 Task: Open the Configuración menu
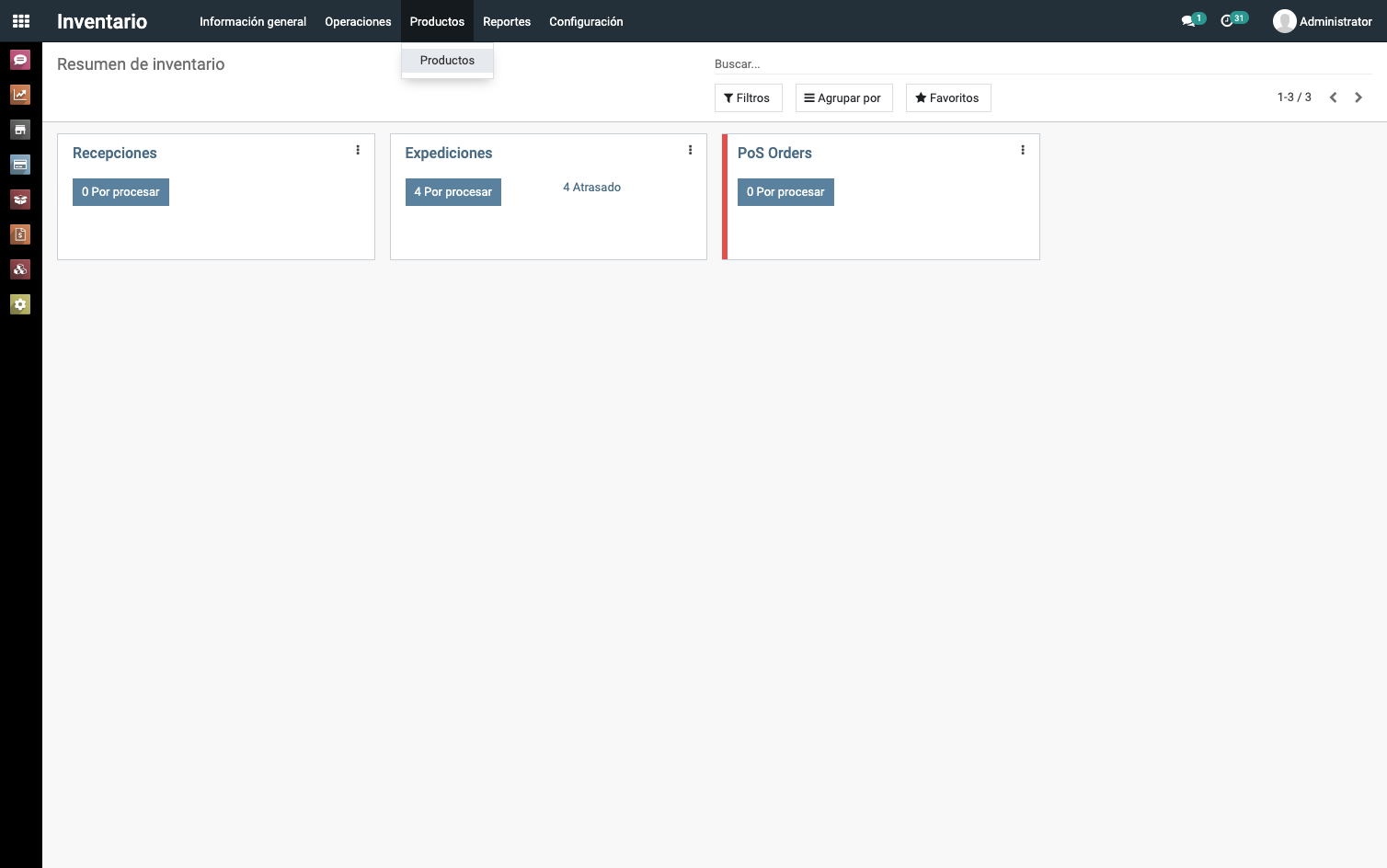tap(586, 21)
